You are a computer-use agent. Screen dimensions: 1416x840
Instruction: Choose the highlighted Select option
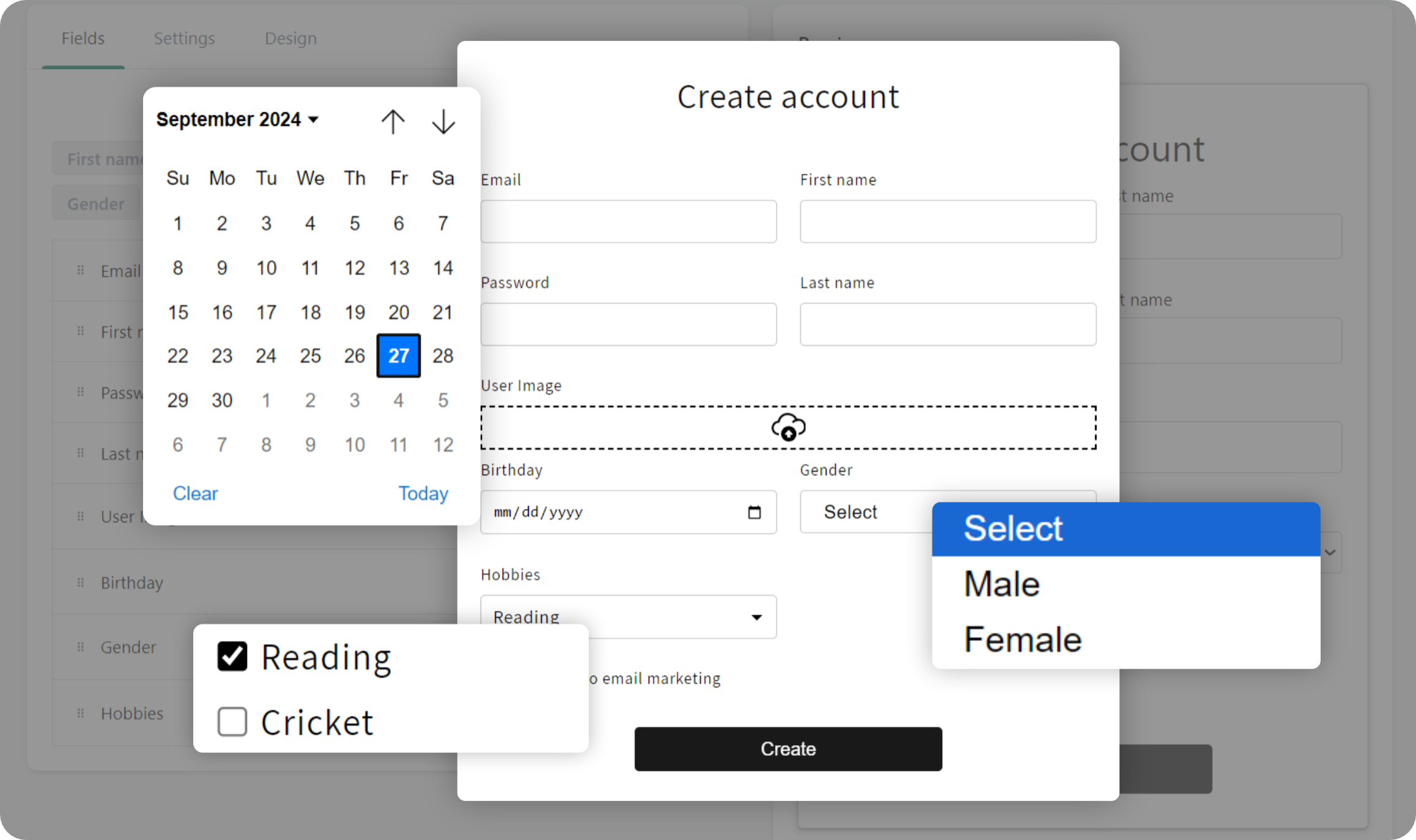point(1126,529)
